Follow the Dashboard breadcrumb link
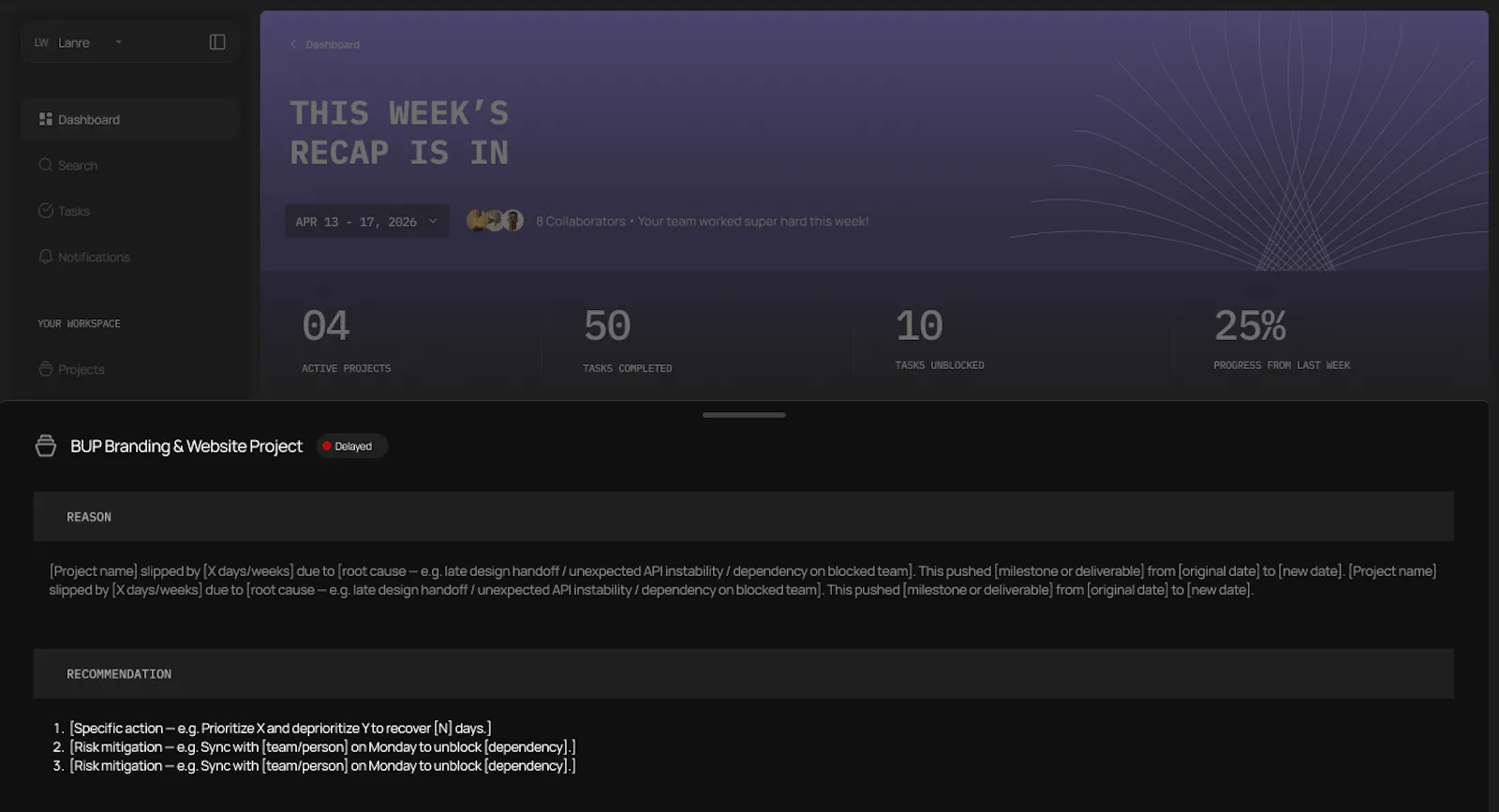This screenshot has width=1499, height=812. point(333,44)
